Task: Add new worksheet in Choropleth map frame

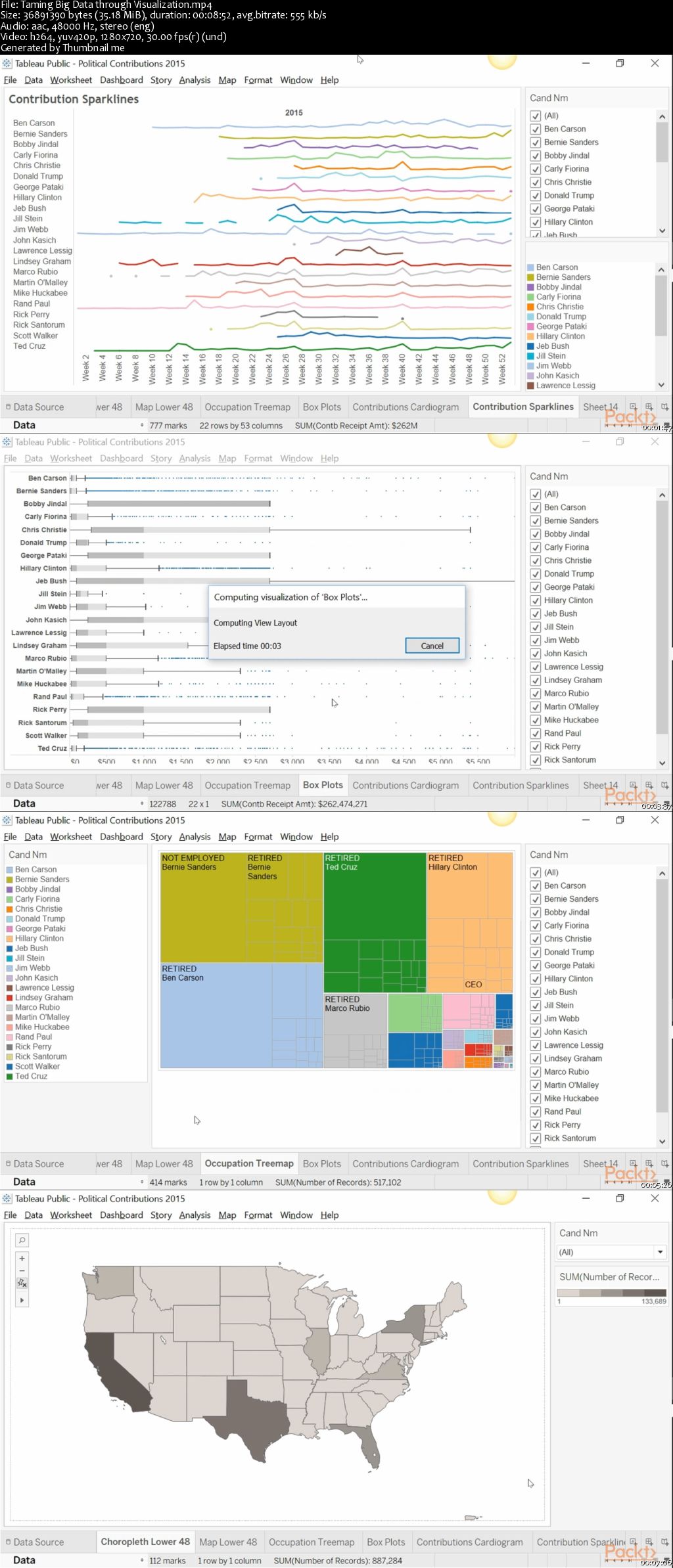Action: coord(633,1542)
